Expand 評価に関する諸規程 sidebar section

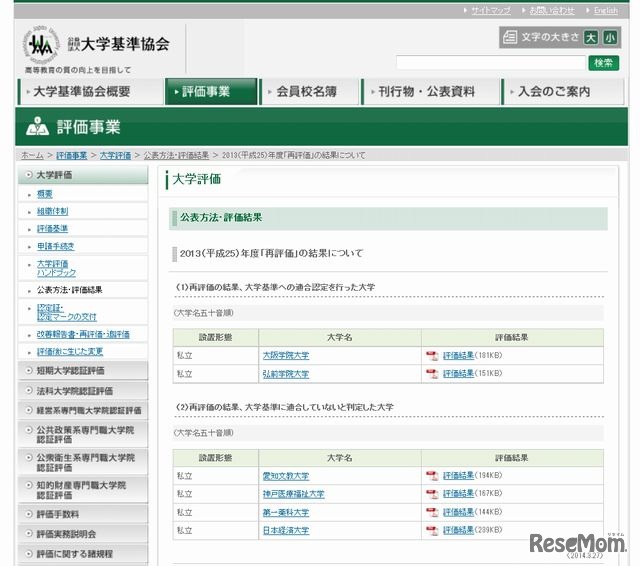pyautogui.click(x=83, y=554)
